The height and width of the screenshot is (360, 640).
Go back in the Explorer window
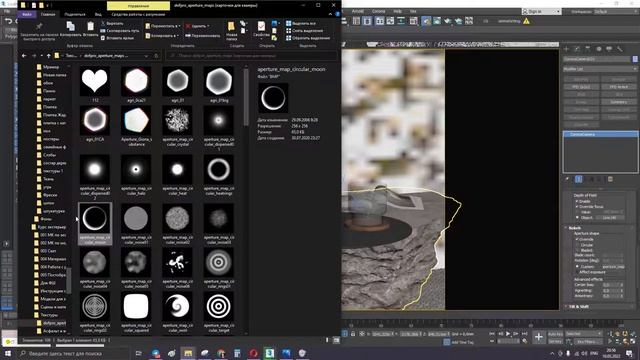point(24,56)
